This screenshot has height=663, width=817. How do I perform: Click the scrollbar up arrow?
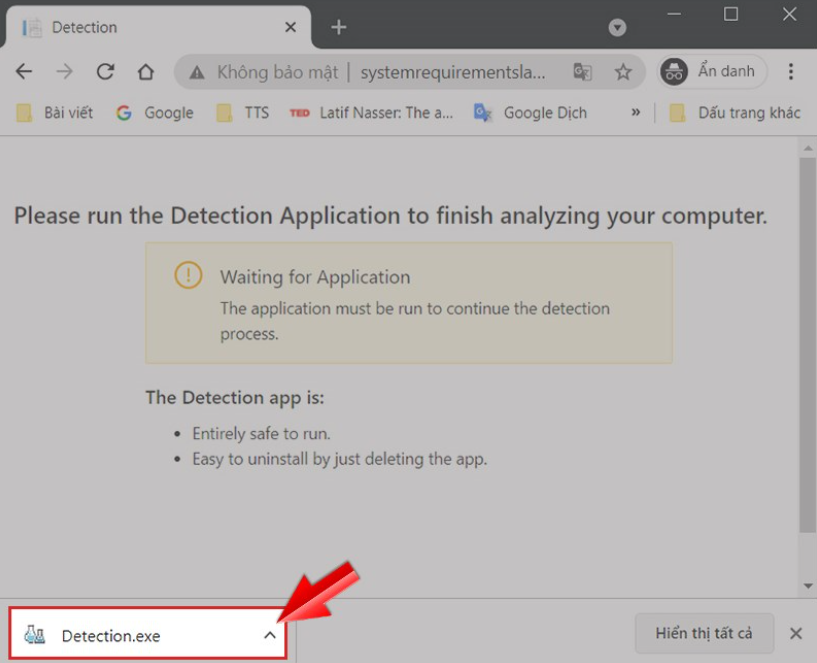coord(808,149)
